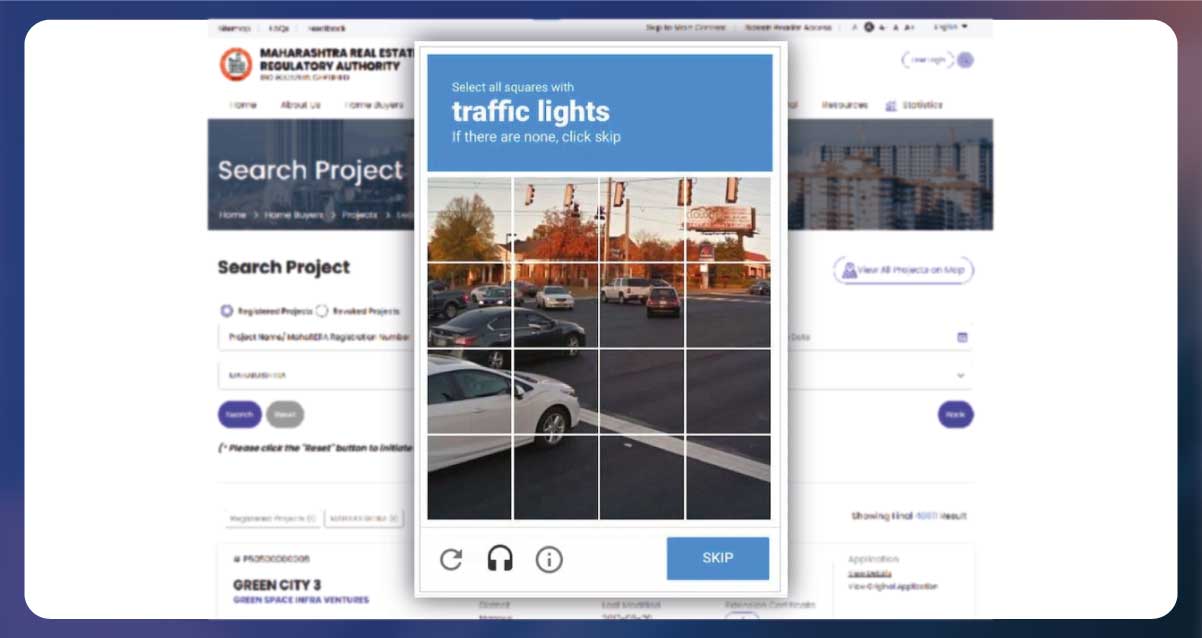Expand dropdown chevron below the date field

pos(961,375)
